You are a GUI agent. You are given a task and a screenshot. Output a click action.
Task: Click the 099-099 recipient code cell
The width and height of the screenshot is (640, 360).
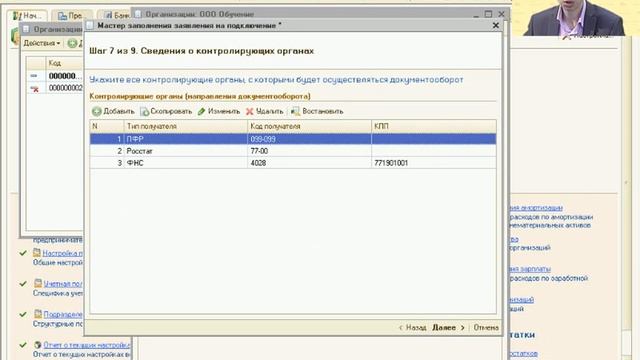click(x=309, y=139)
